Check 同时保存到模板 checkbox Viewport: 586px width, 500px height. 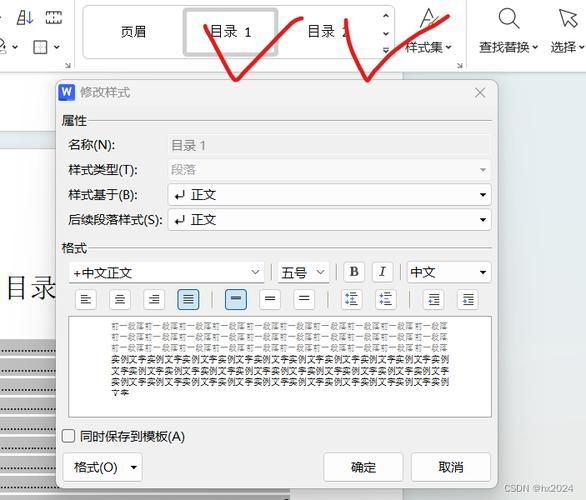pos(68,436)
